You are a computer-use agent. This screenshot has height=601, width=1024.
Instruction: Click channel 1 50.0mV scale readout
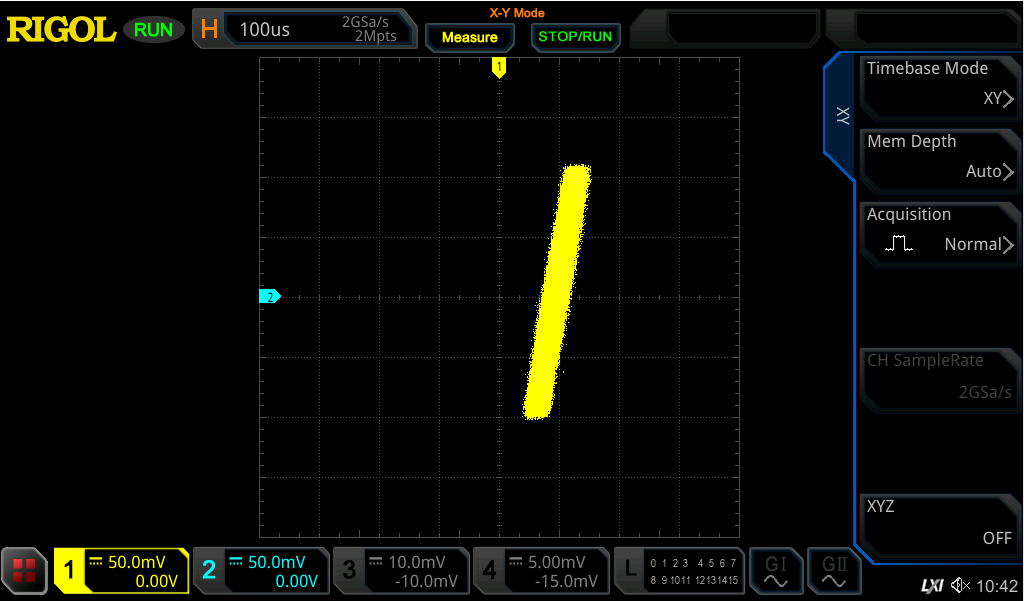click(x=136, y=562)
